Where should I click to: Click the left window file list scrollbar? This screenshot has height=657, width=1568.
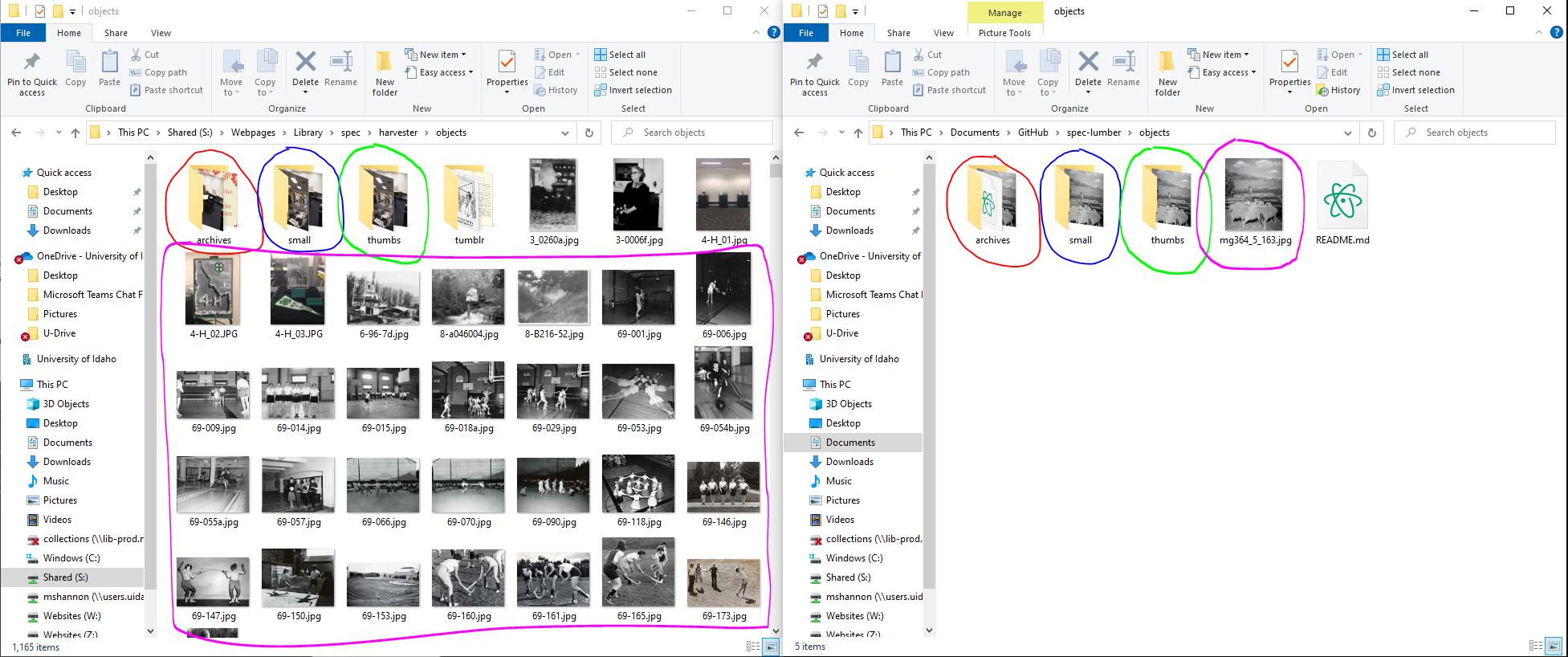[x=775, y=402]
